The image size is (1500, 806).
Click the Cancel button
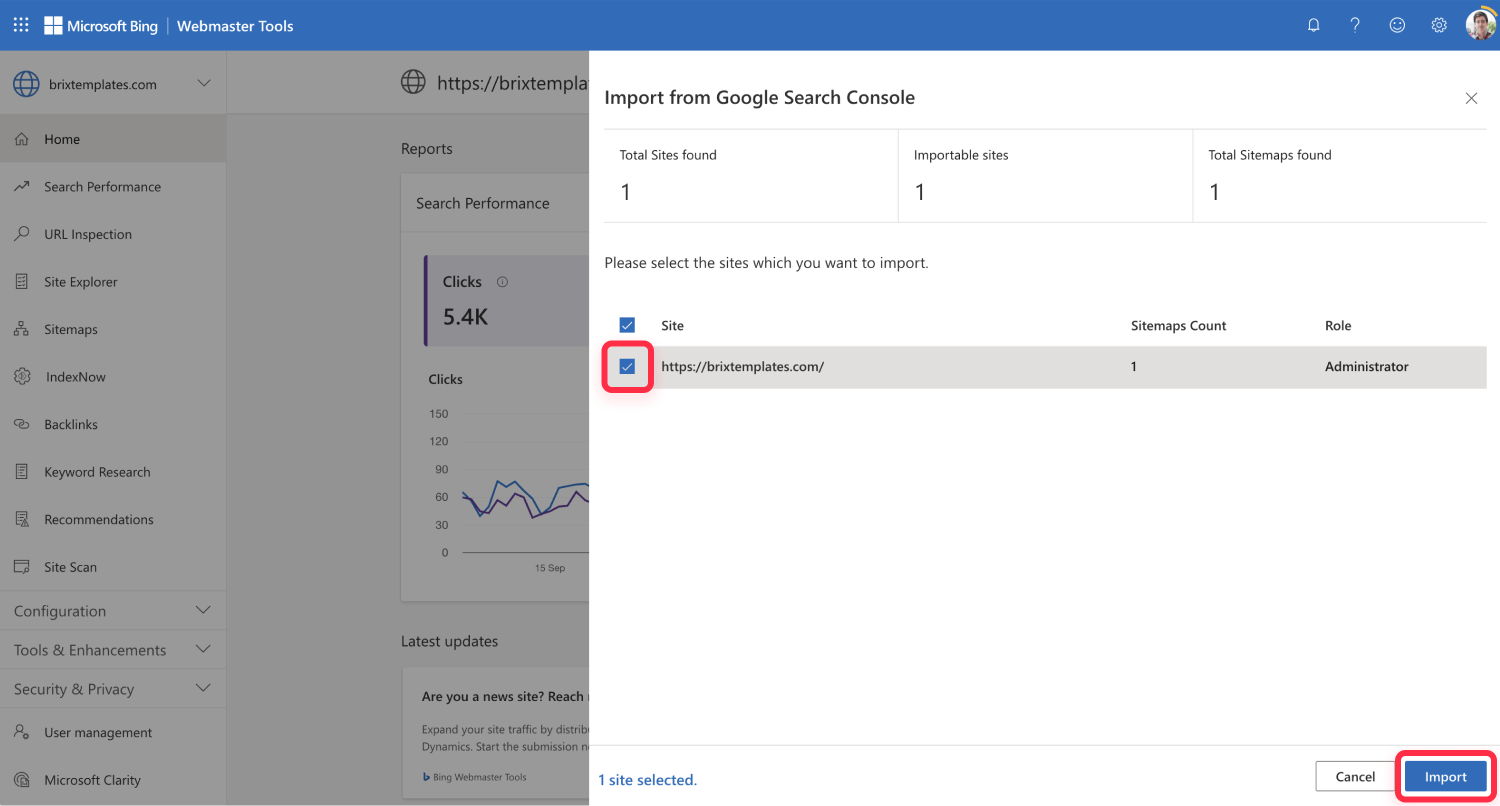click(x=1355, y=777)
